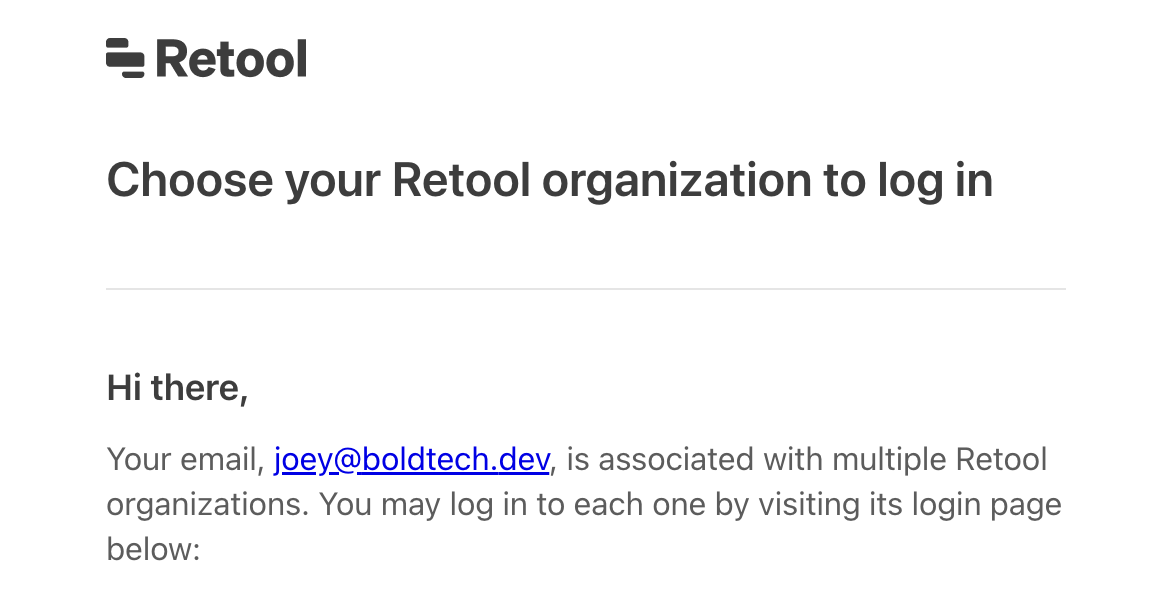Click "You may log in" sentence start
This screenshot has height=596, width=1172.
pos(423,504)
